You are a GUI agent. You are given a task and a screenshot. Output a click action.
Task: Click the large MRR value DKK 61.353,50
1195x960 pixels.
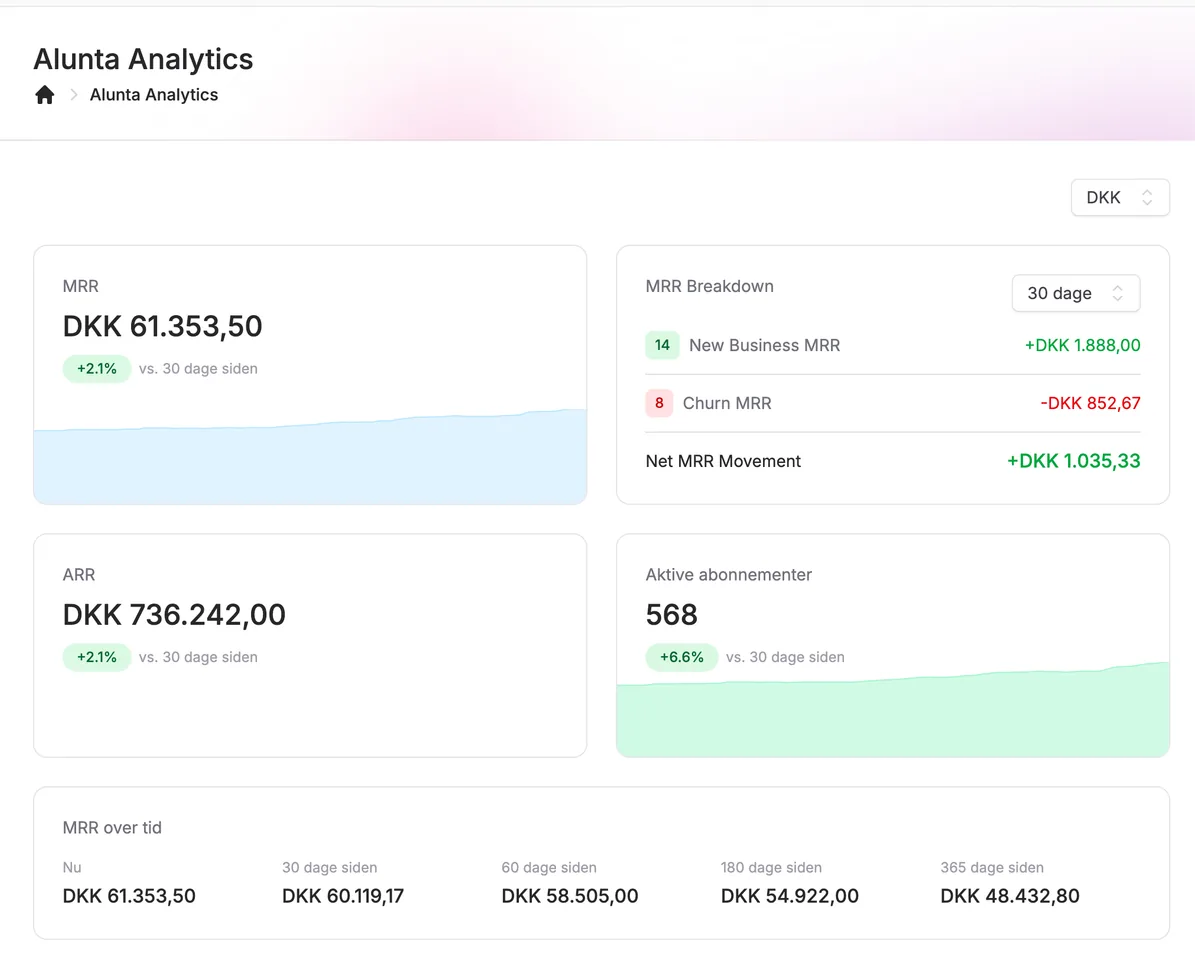[162, 326]
